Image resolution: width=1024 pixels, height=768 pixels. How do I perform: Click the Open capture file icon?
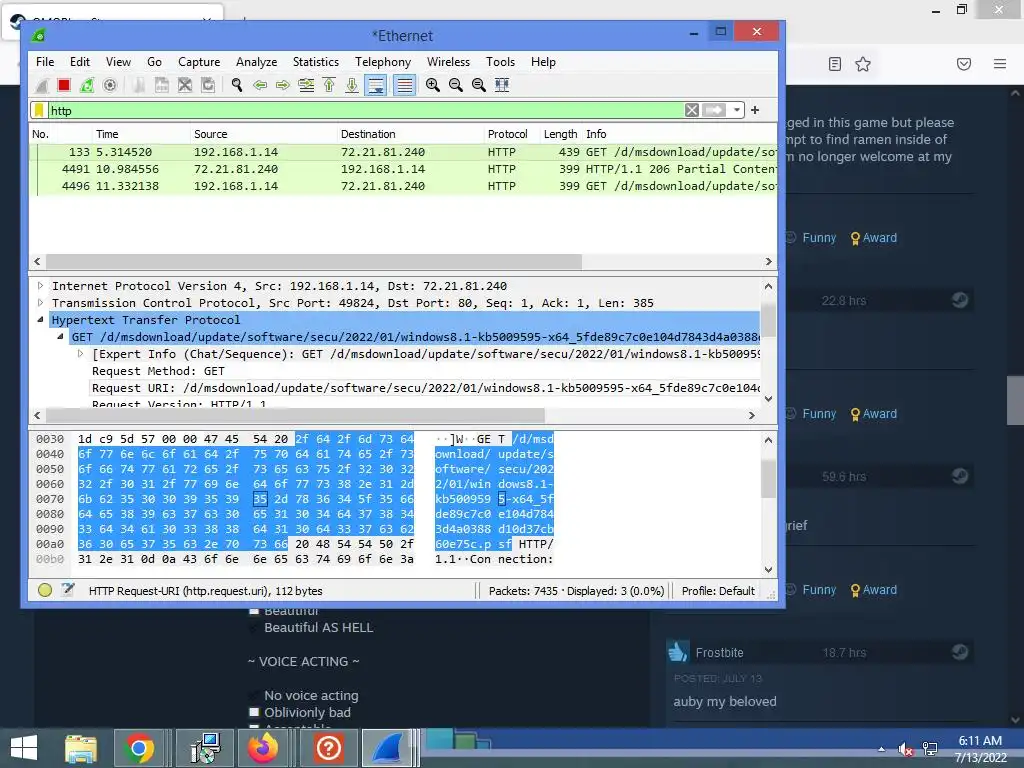139,85
